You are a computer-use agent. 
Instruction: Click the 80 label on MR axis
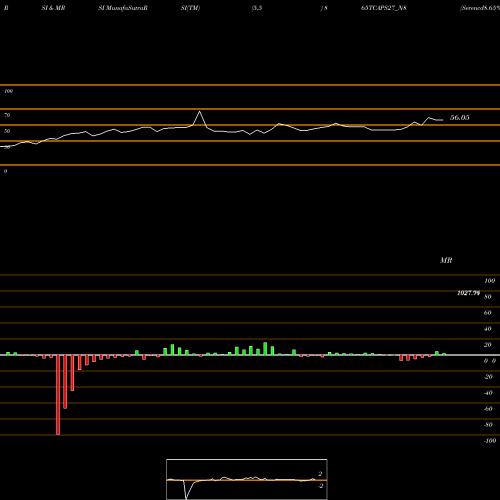(x=488, y=297)
